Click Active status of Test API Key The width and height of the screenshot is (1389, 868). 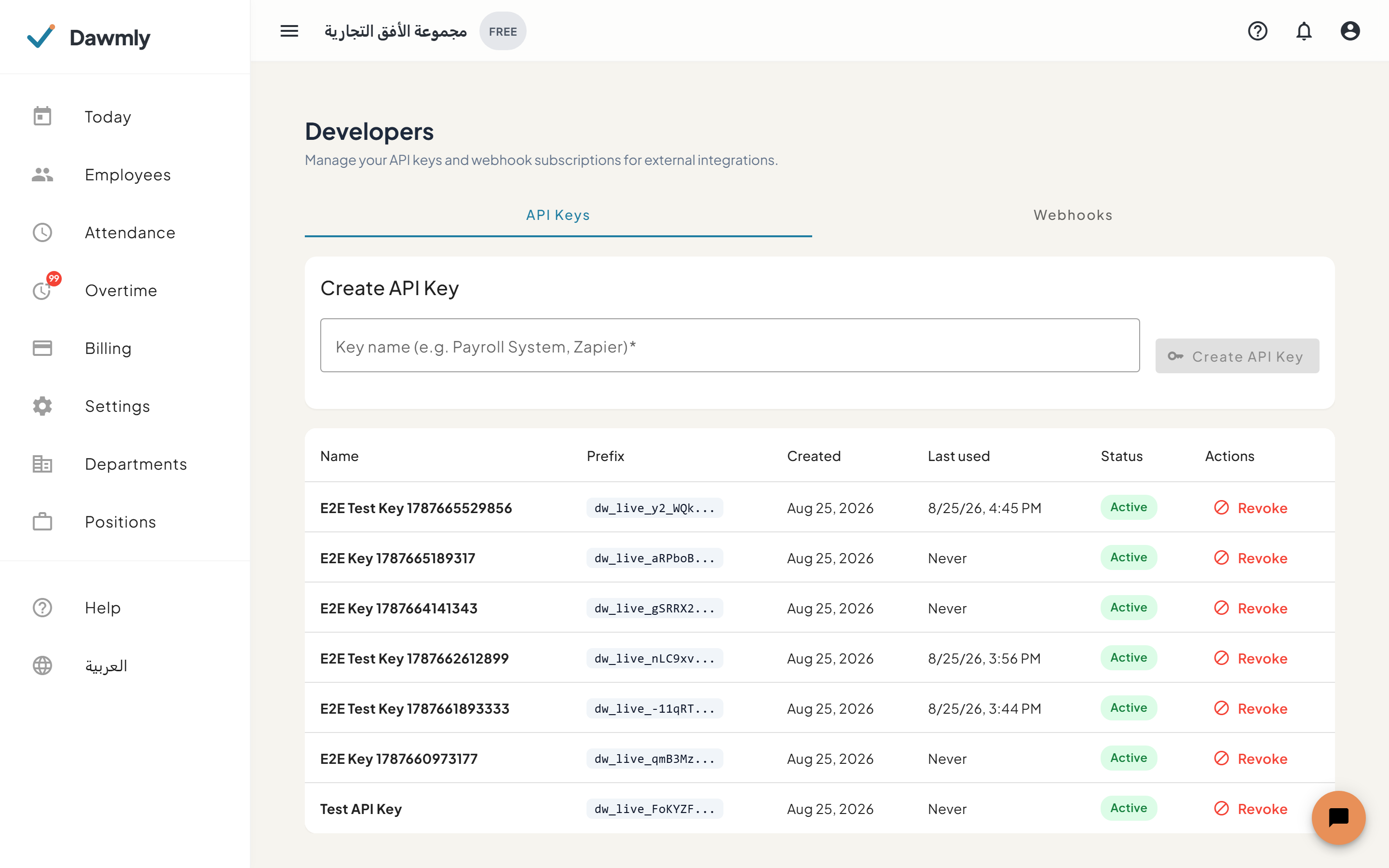click(x=1129, y=808)
